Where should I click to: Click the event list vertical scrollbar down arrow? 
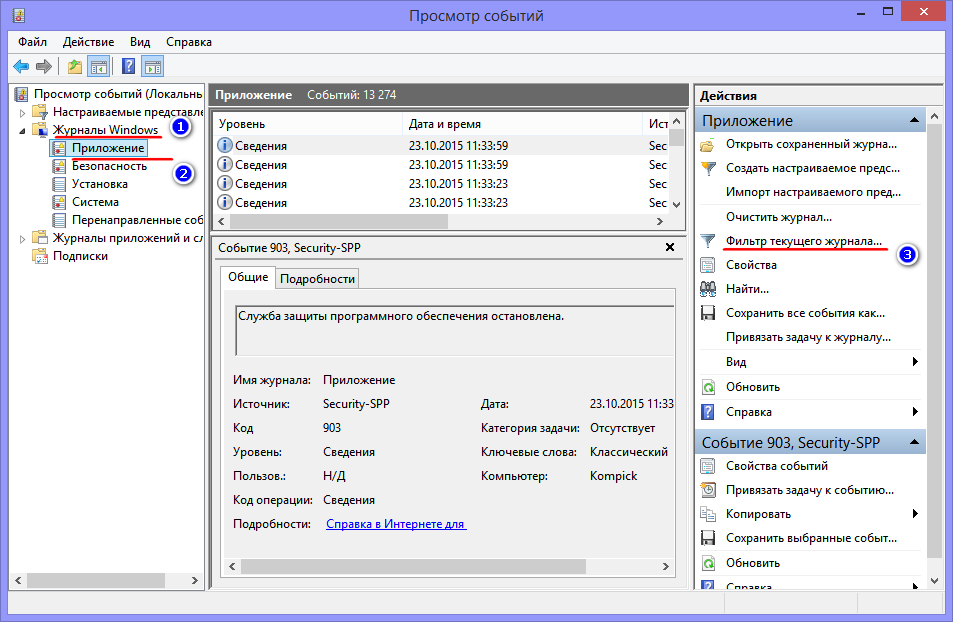(x=676, y=205)
